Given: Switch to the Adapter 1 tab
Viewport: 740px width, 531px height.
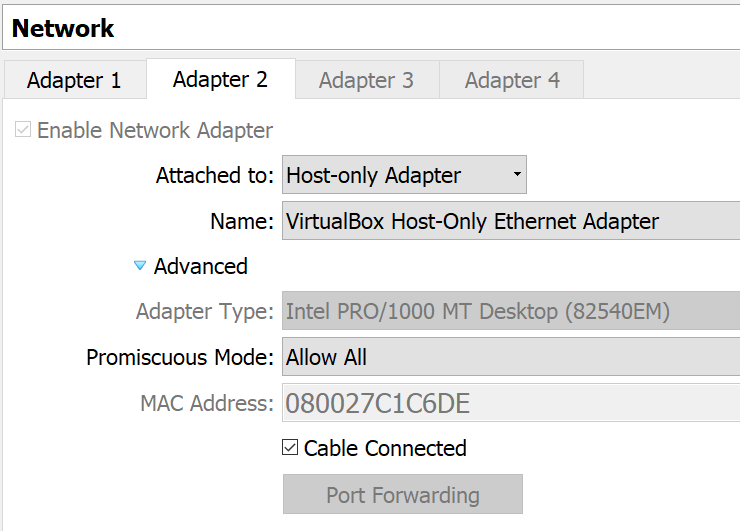Looking at the screenshot, I should point(76,80).
